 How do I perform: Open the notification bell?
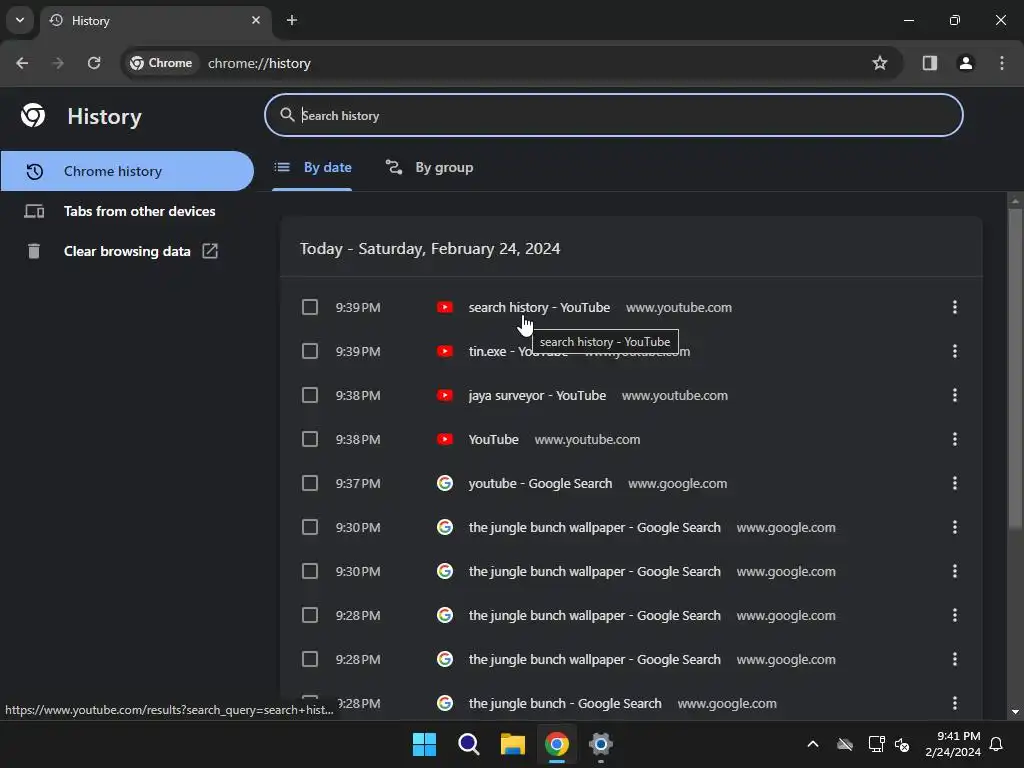pos(997,744)
